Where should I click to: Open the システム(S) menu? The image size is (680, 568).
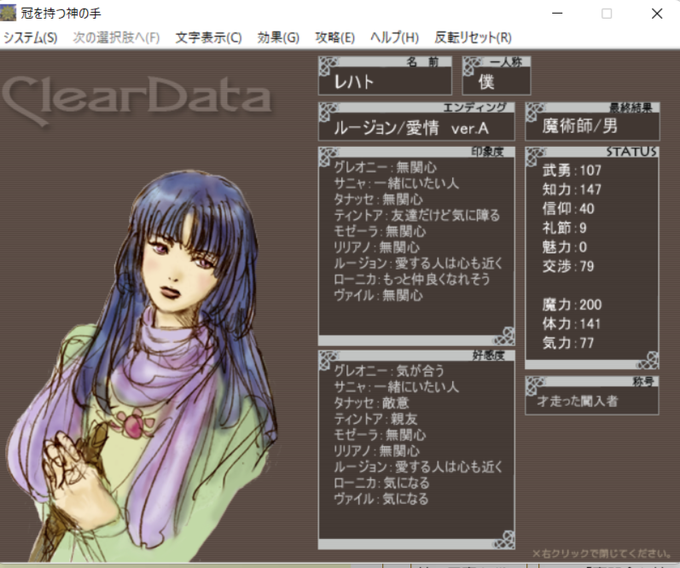tap(30, 38)
